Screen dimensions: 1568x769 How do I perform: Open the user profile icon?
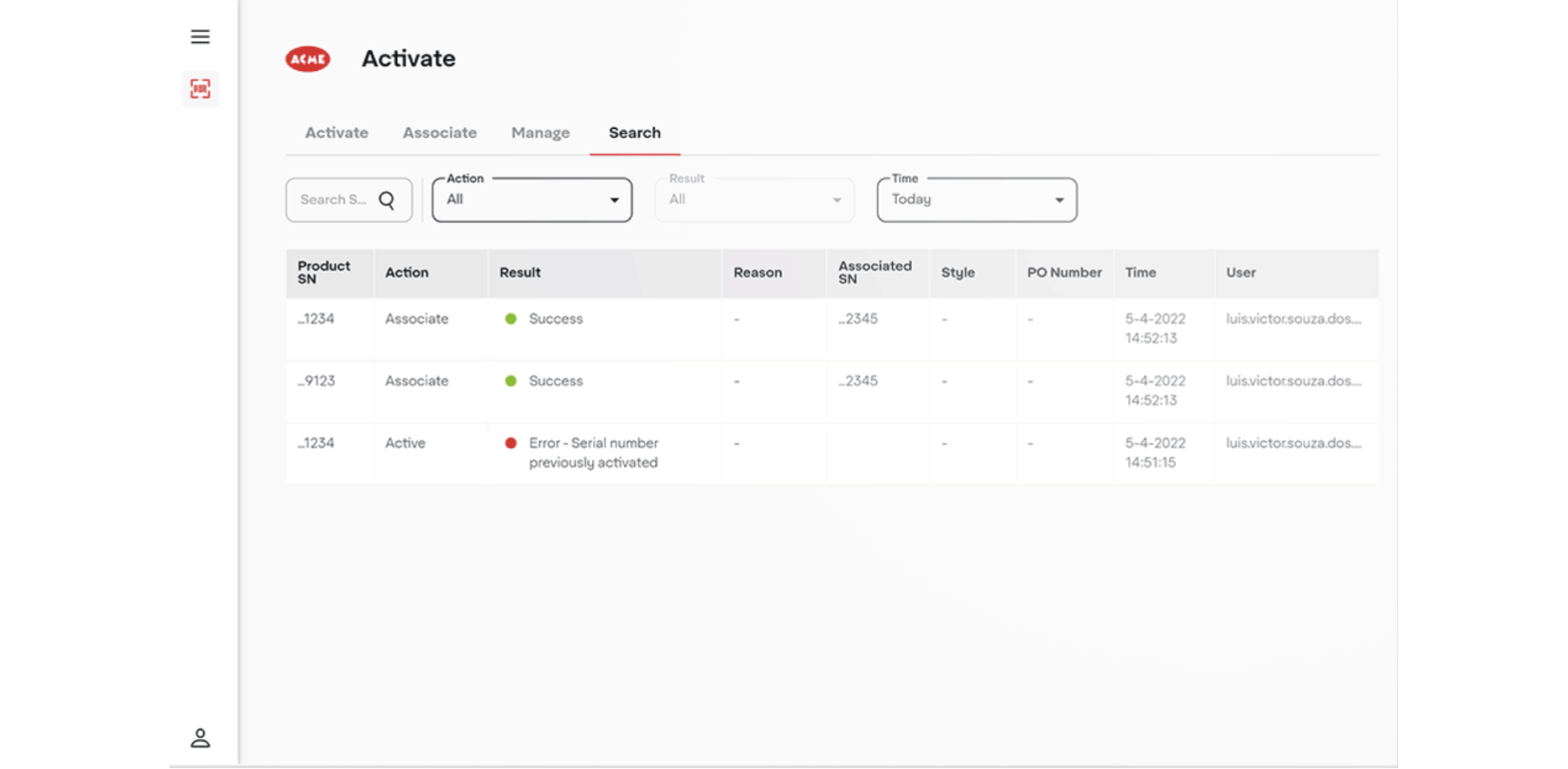pos(200,738)
